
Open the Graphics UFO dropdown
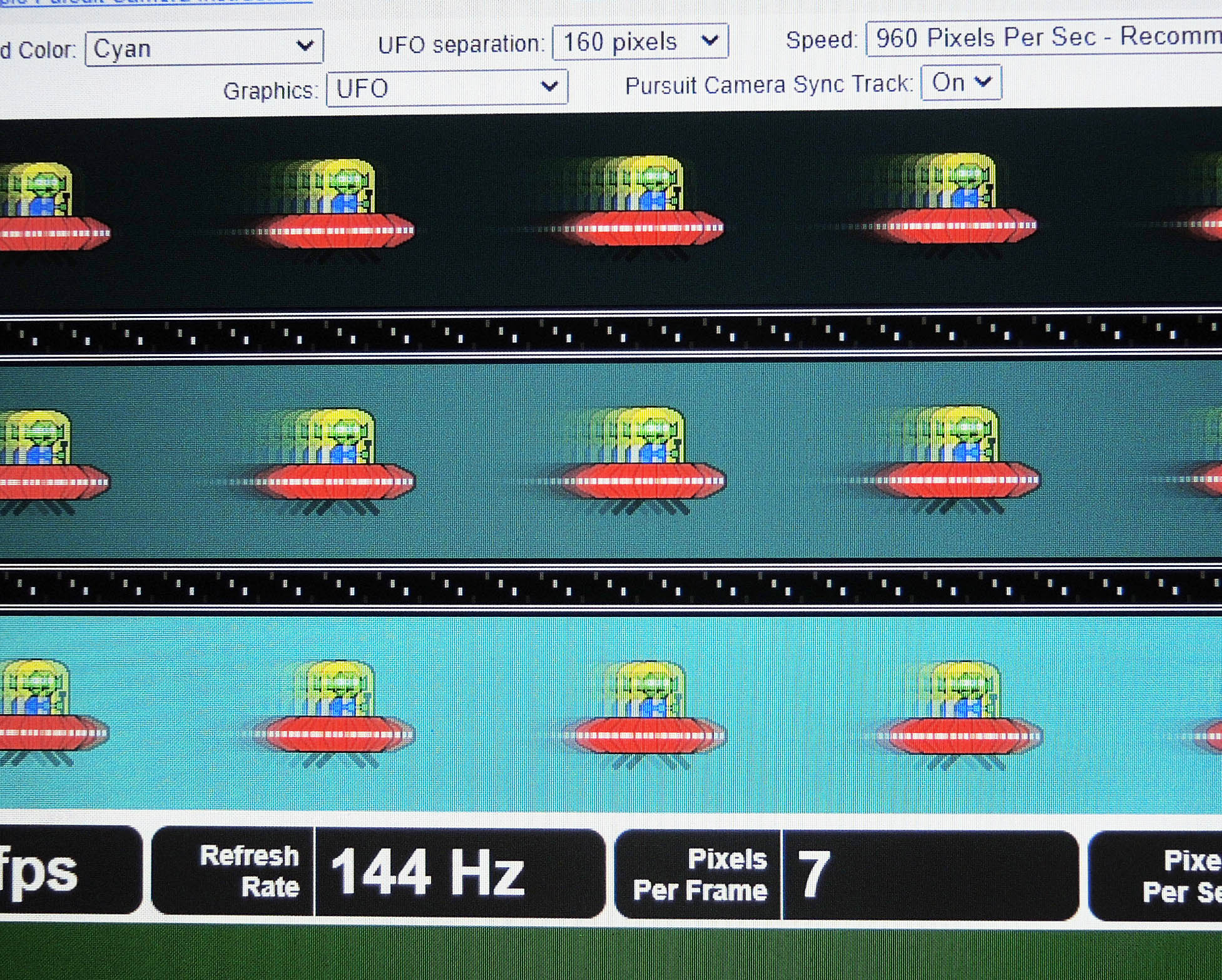pos(447,88)
